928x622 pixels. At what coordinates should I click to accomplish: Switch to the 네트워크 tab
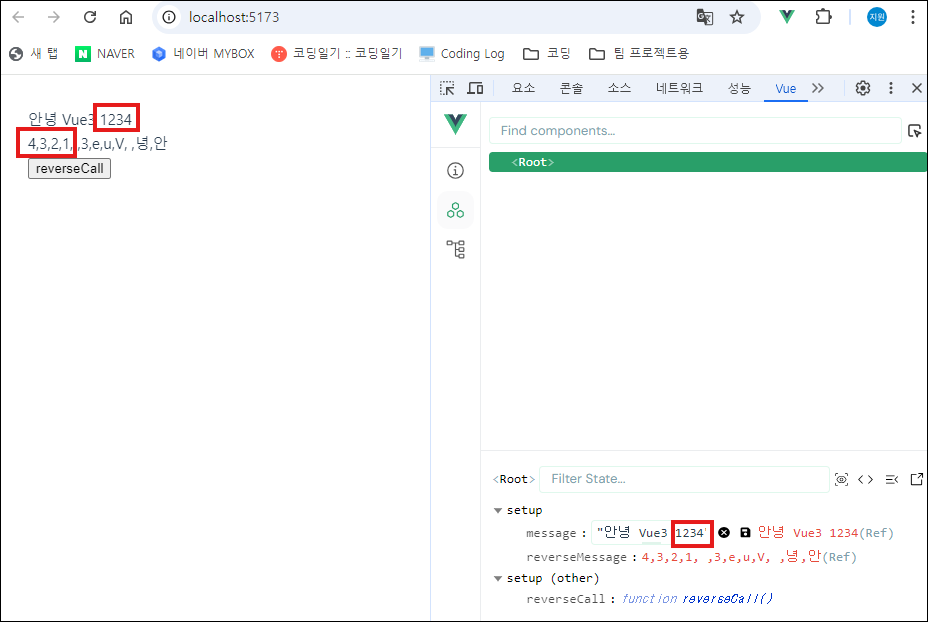pyautogui.click(x=679, y=88)
